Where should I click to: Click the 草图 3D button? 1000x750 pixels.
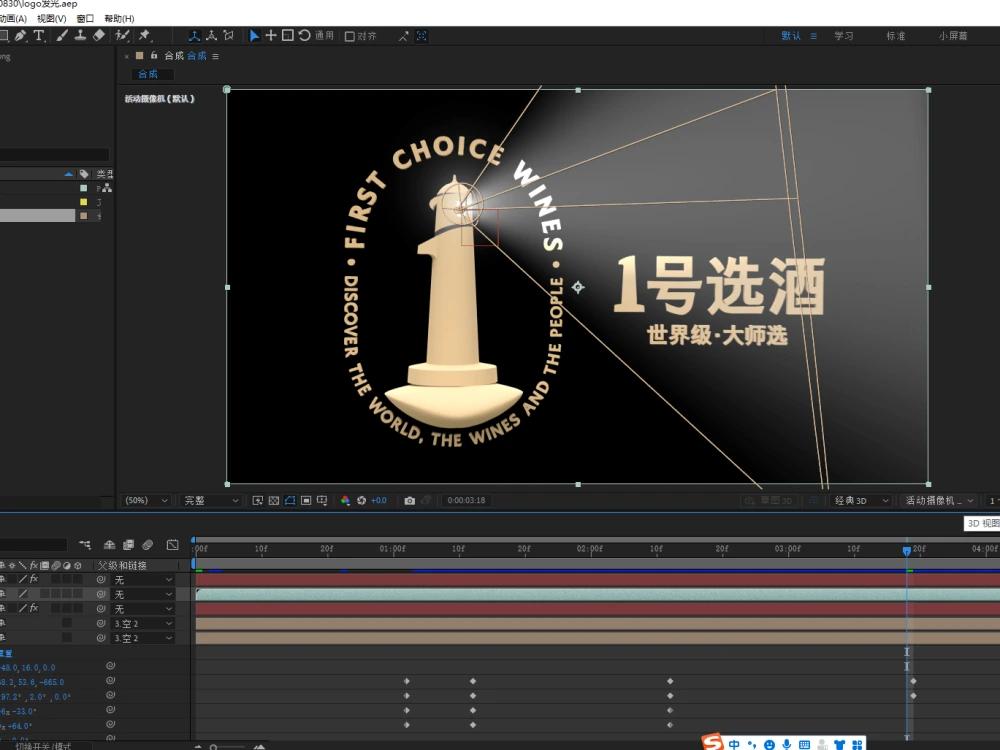pyautogui.click(x=769, y=501)
